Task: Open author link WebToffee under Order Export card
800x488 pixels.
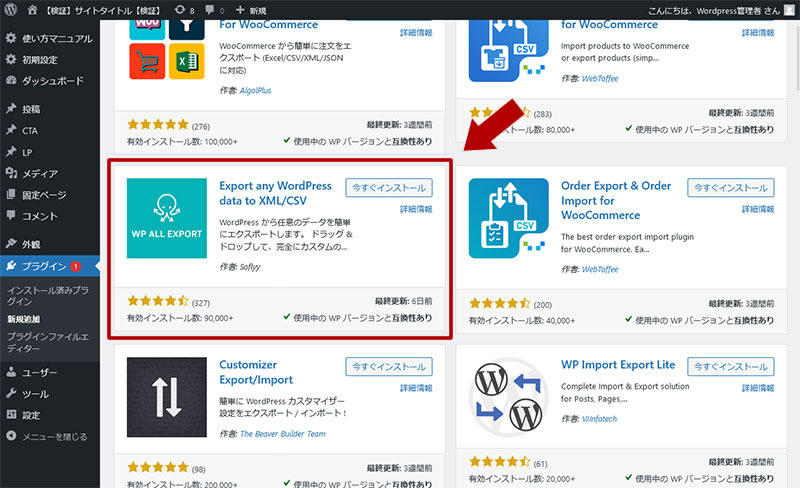Action: pos(599,270)
